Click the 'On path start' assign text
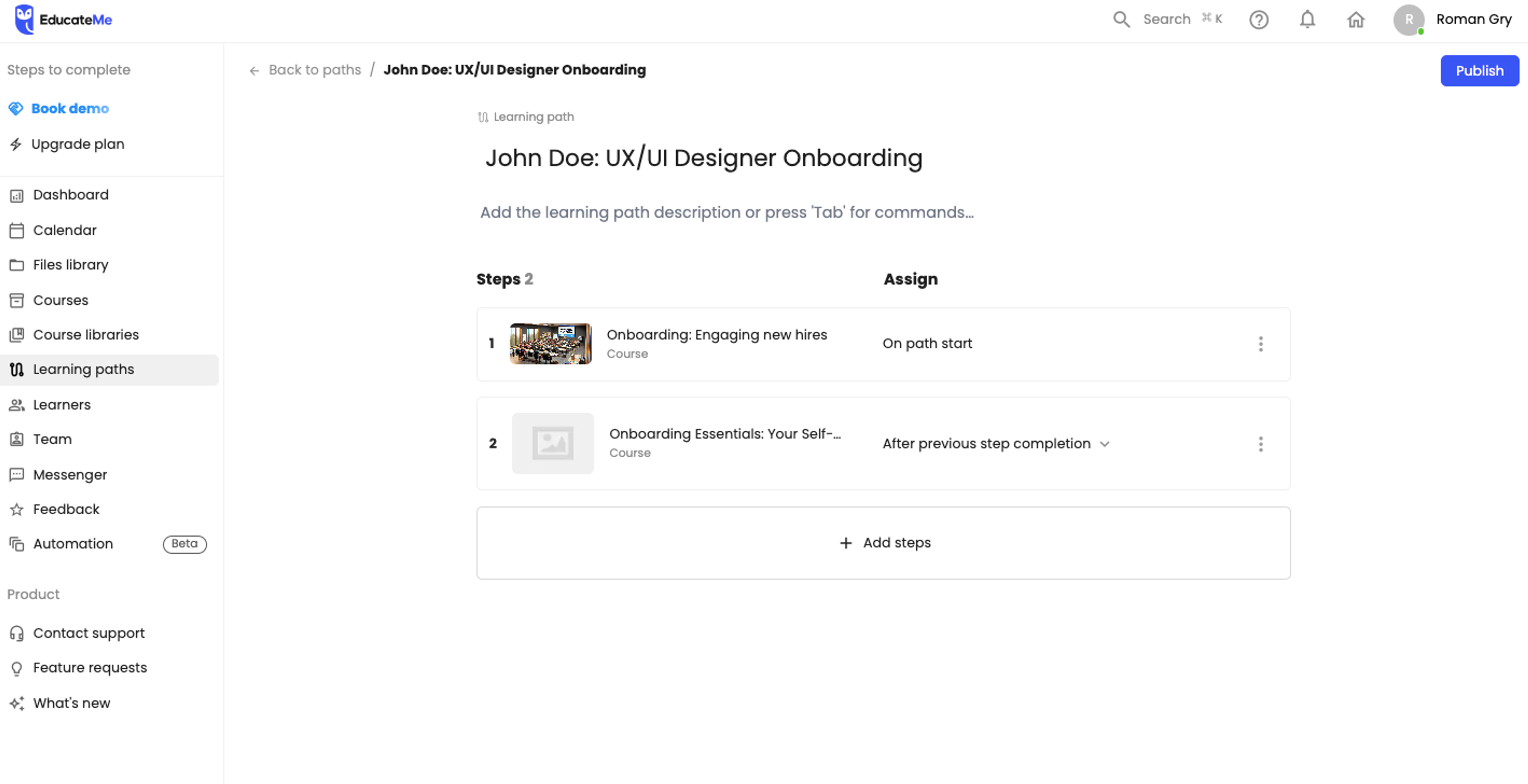This screenshot has width=1528, height=784. (x=927, y=343)
